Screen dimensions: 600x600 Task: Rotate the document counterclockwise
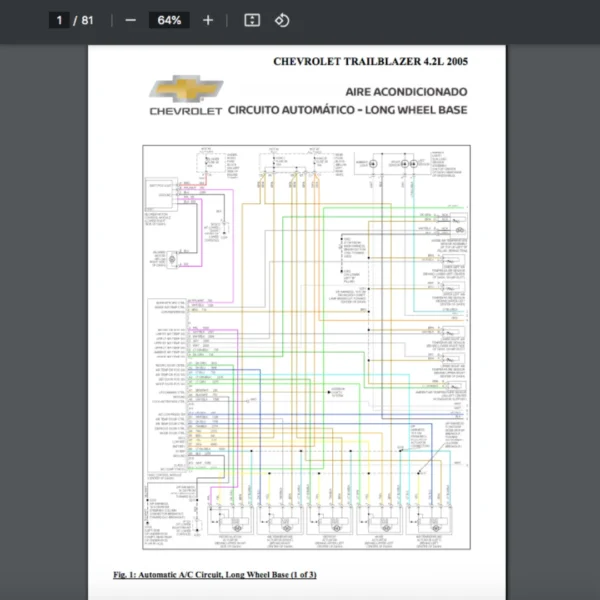coord(282,20)
